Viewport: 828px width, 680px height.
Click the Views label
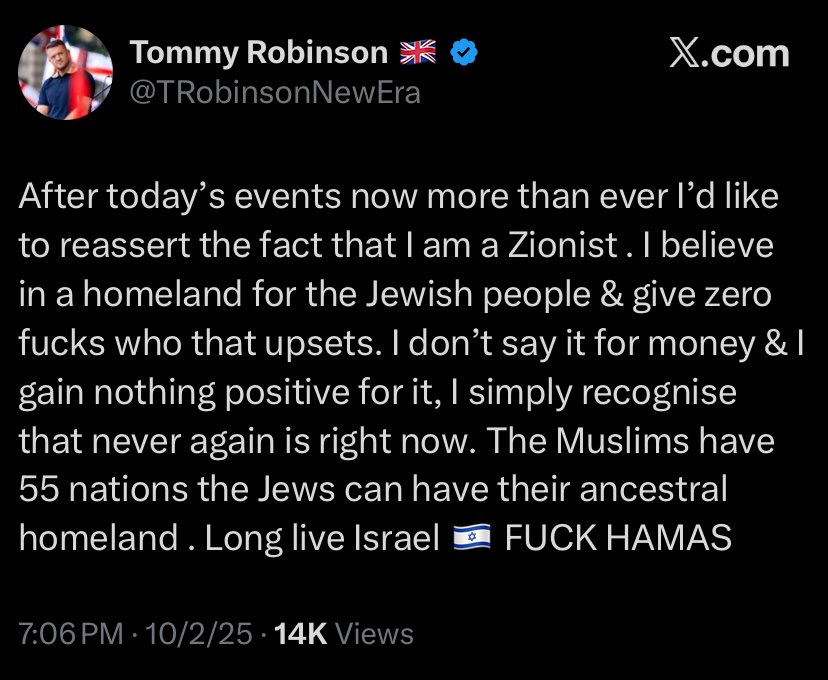pyautogui.click(x=374, y=633)
